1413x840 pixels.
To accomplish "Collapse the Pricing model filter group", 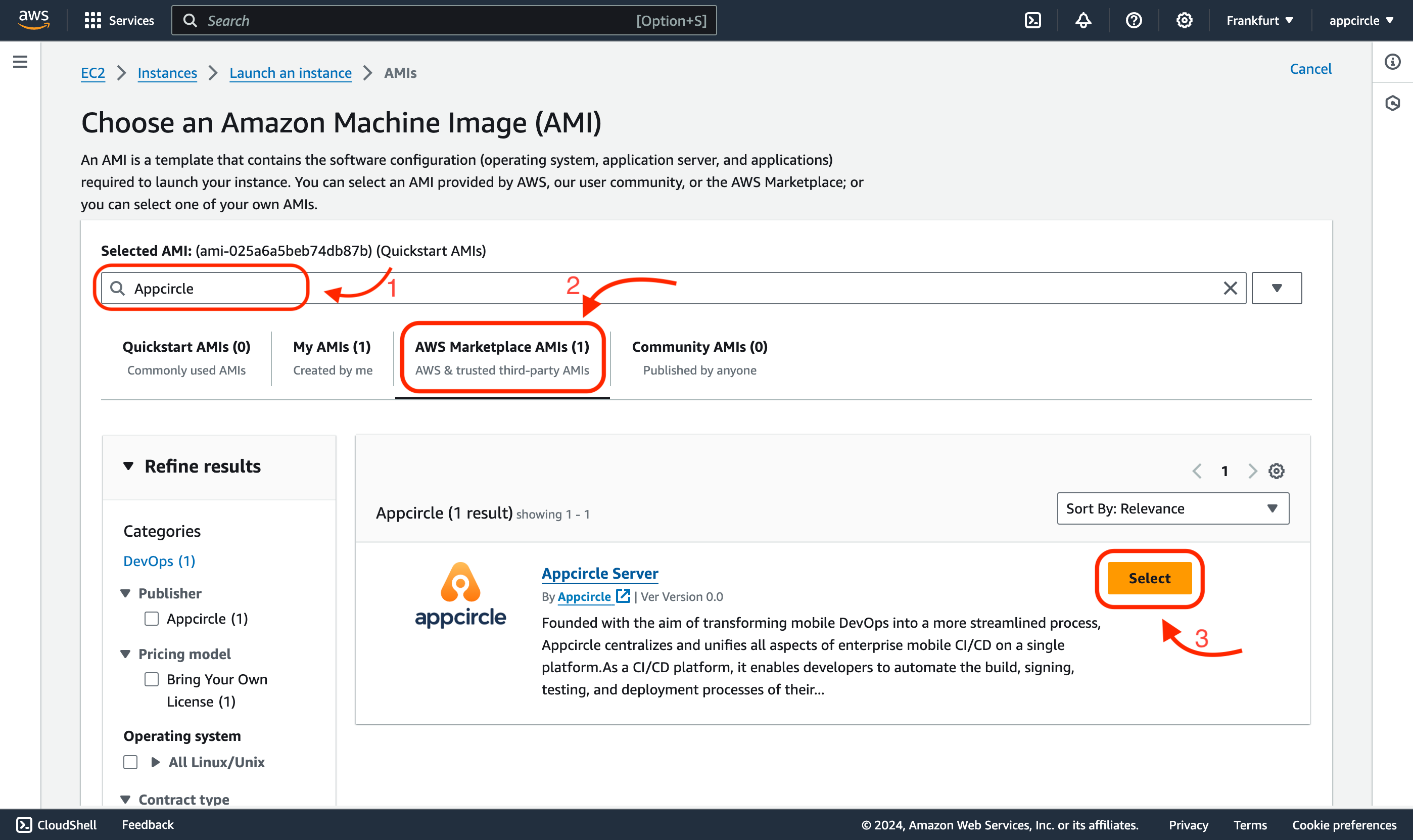I will (x=126, y=654).
